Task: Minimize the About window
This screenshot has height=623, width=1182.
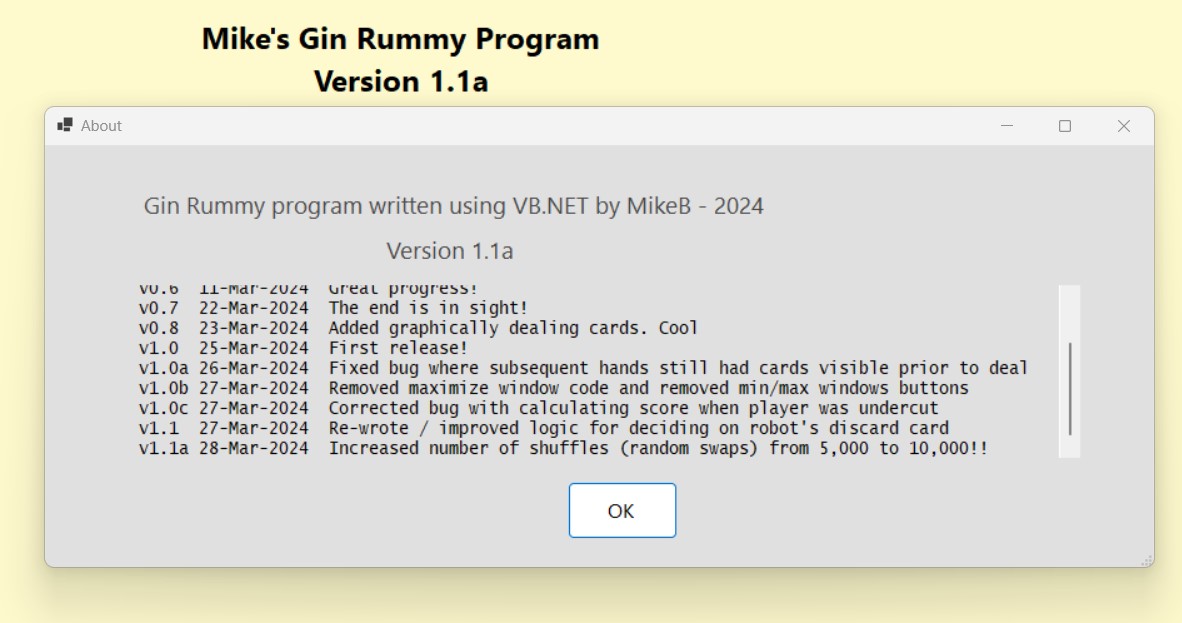Action: (x=1007, y=126)
